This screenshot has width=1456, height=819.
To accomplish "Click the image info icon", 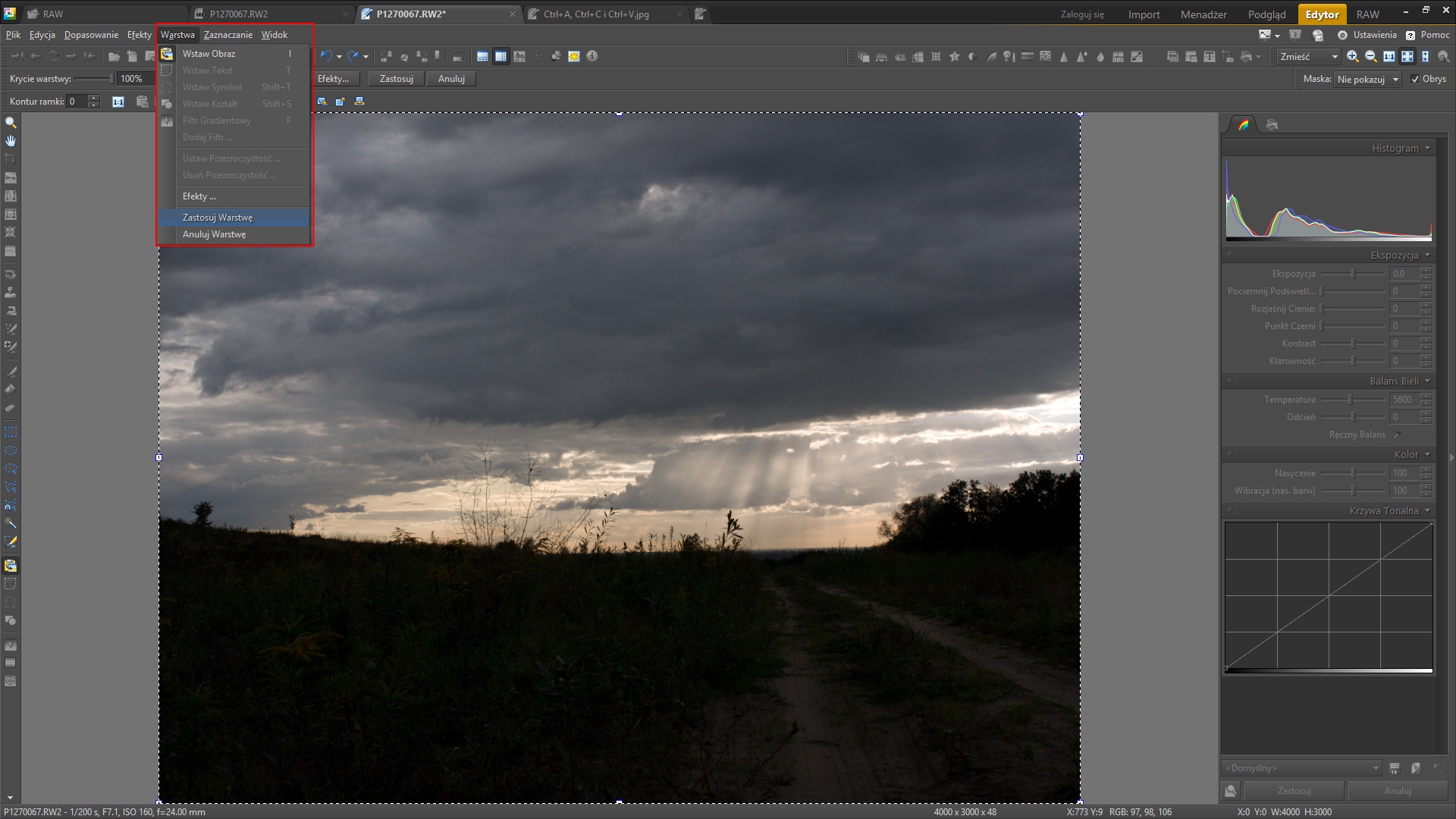I will point(592,56).
